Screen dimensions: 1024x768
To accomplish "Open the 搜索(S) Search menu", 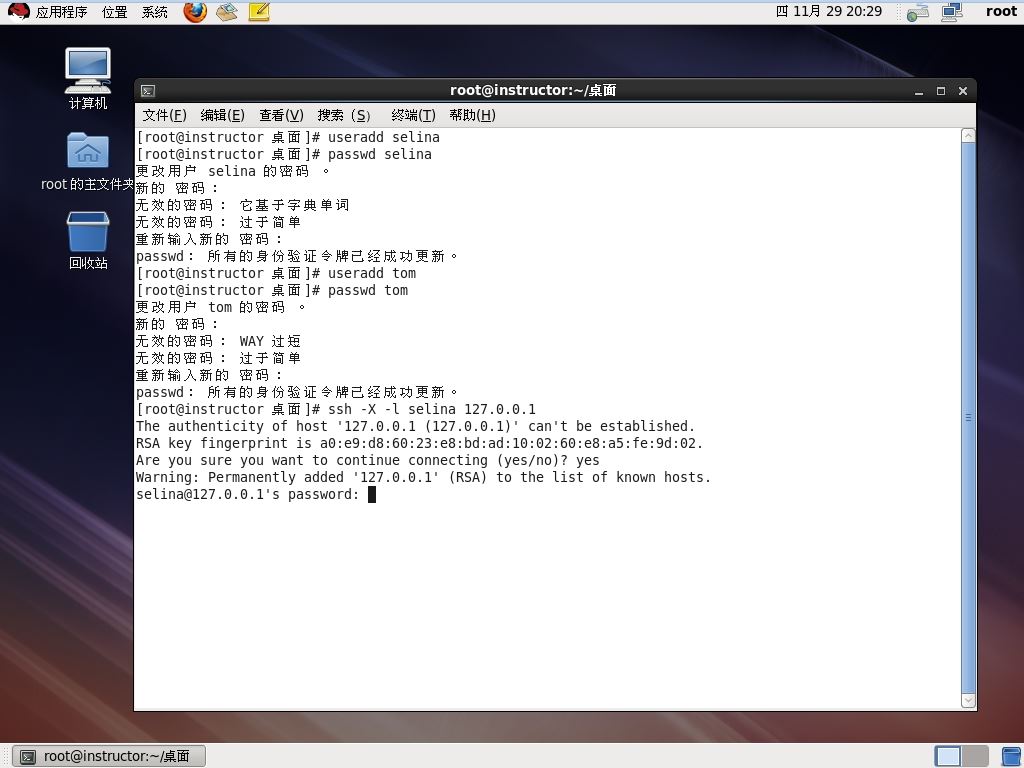I will 344,115.
